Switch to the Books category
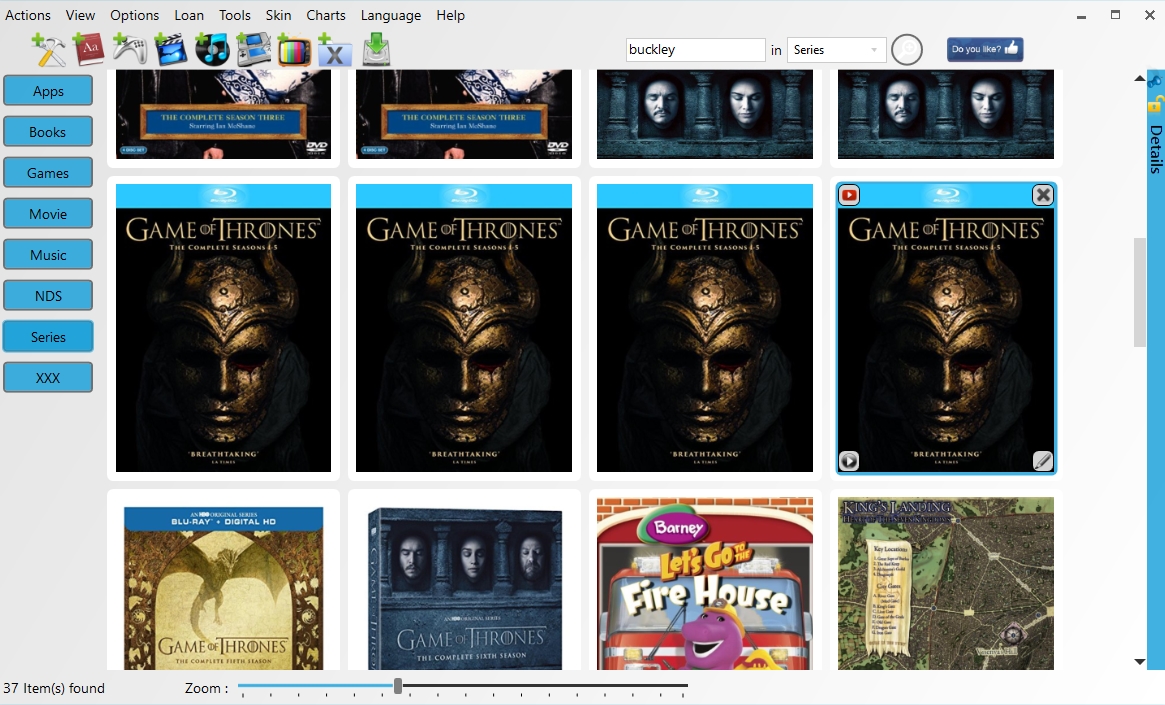 tap(48, 131)
